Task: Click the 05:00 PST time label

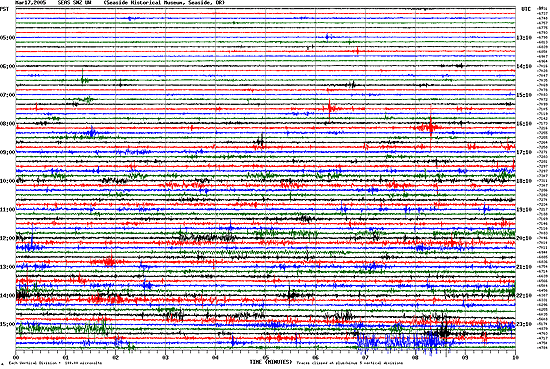Action: (7, 38)
